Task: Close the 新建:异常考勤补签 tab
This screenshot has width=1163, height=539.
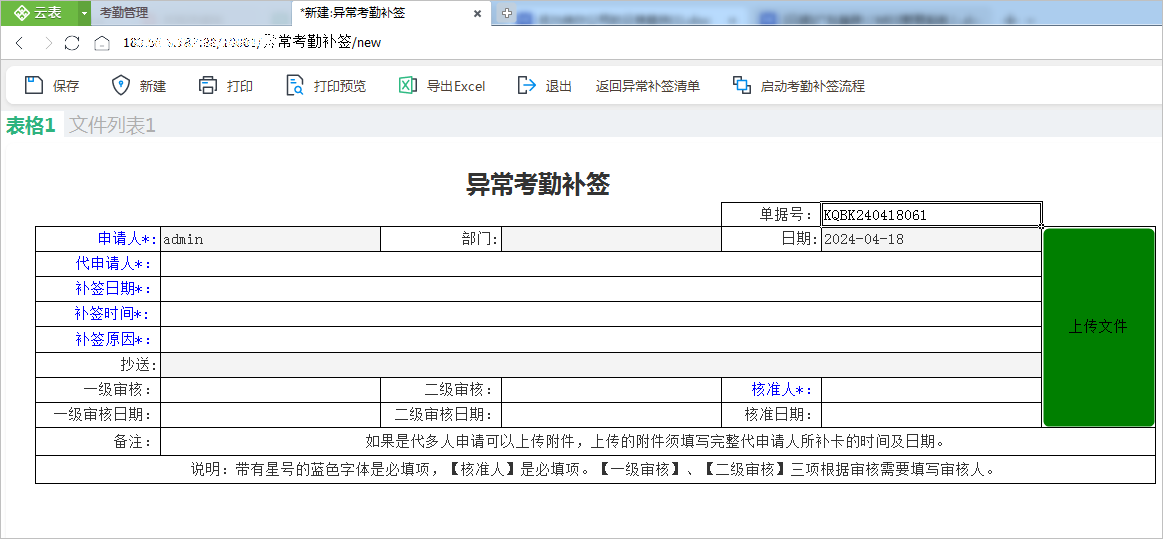Action: point(478,13)
